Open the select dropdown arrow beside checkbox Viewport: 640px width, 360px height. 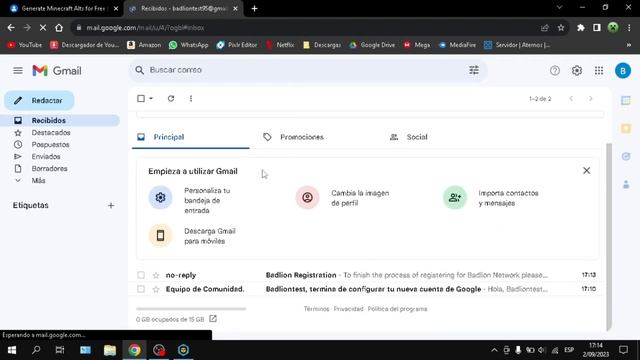point(151,98)
